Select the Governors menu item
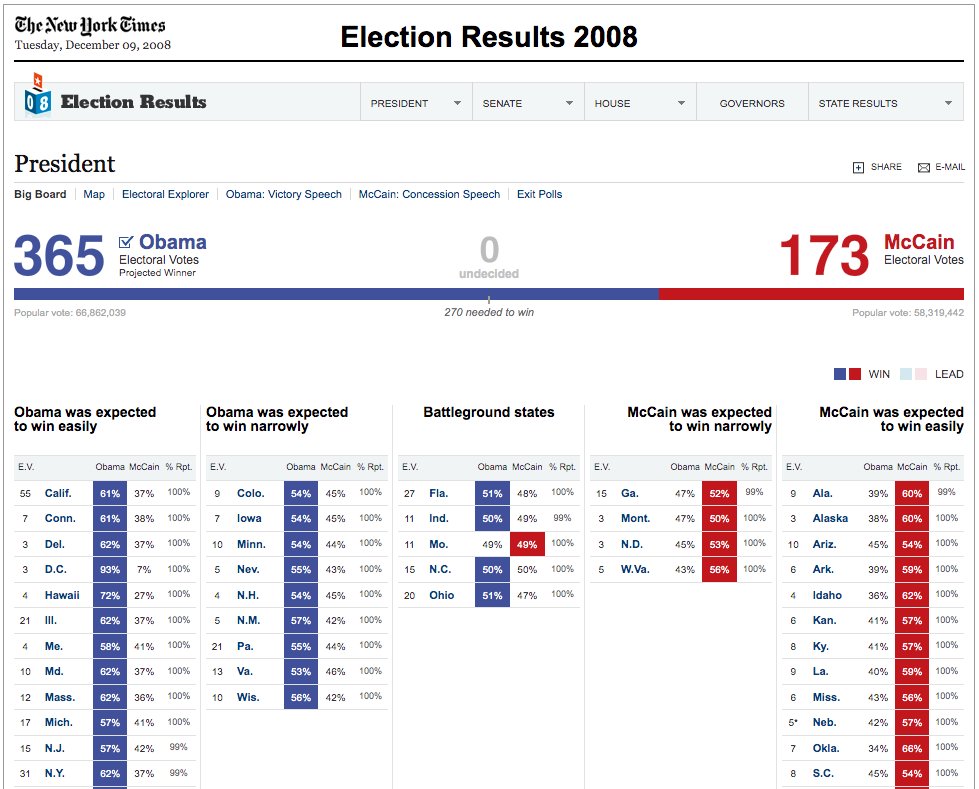Image resolution: width=979 pixels, height=789 pixels. point(752,103)
